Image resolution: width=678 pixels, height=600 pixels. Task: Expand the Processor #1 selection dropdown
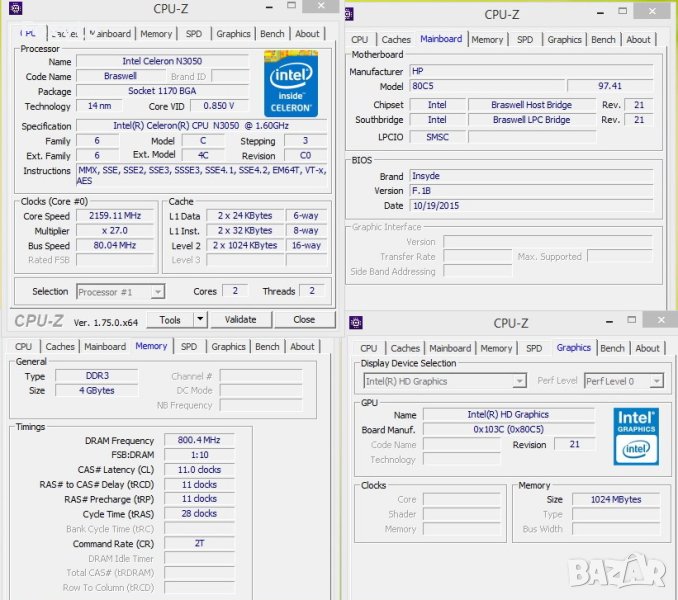[x=157, y=292]
